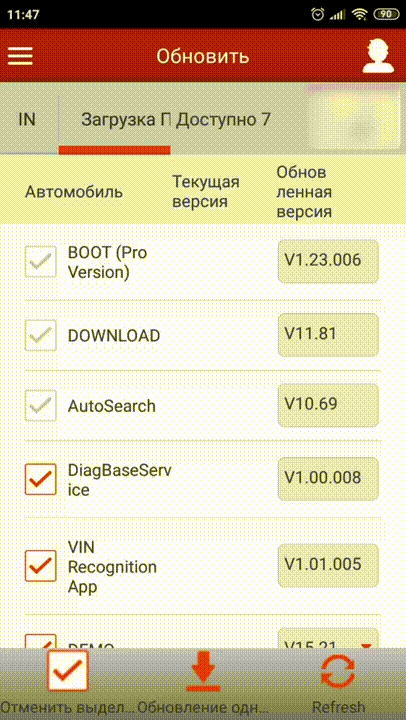
Task: Open the V1.00.008 version selector
Action: 328,478
